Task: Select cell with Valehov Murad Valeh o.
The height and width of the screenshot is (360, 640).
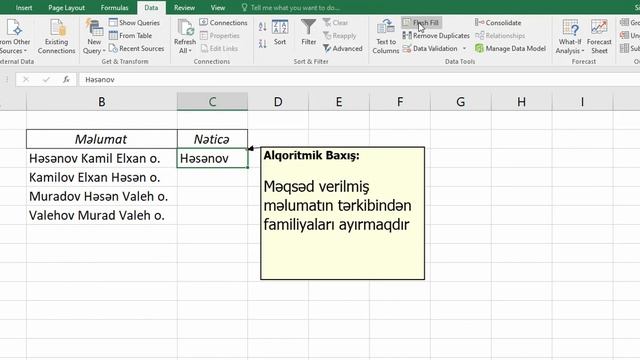Action: point(102,215)
